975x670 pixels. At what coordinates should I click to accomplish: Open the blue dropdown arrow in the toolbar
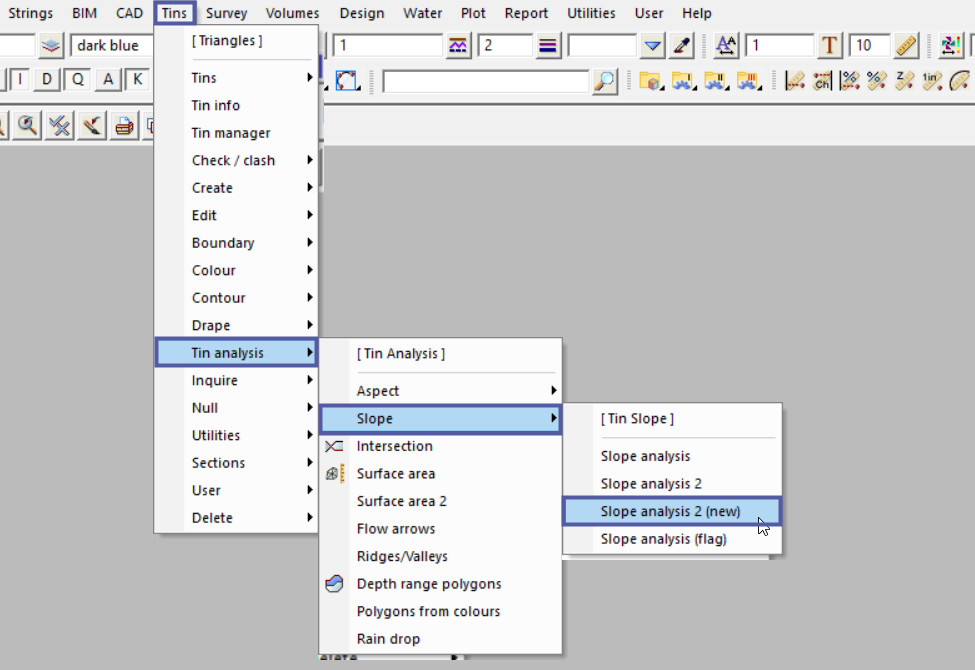point(652,46)
